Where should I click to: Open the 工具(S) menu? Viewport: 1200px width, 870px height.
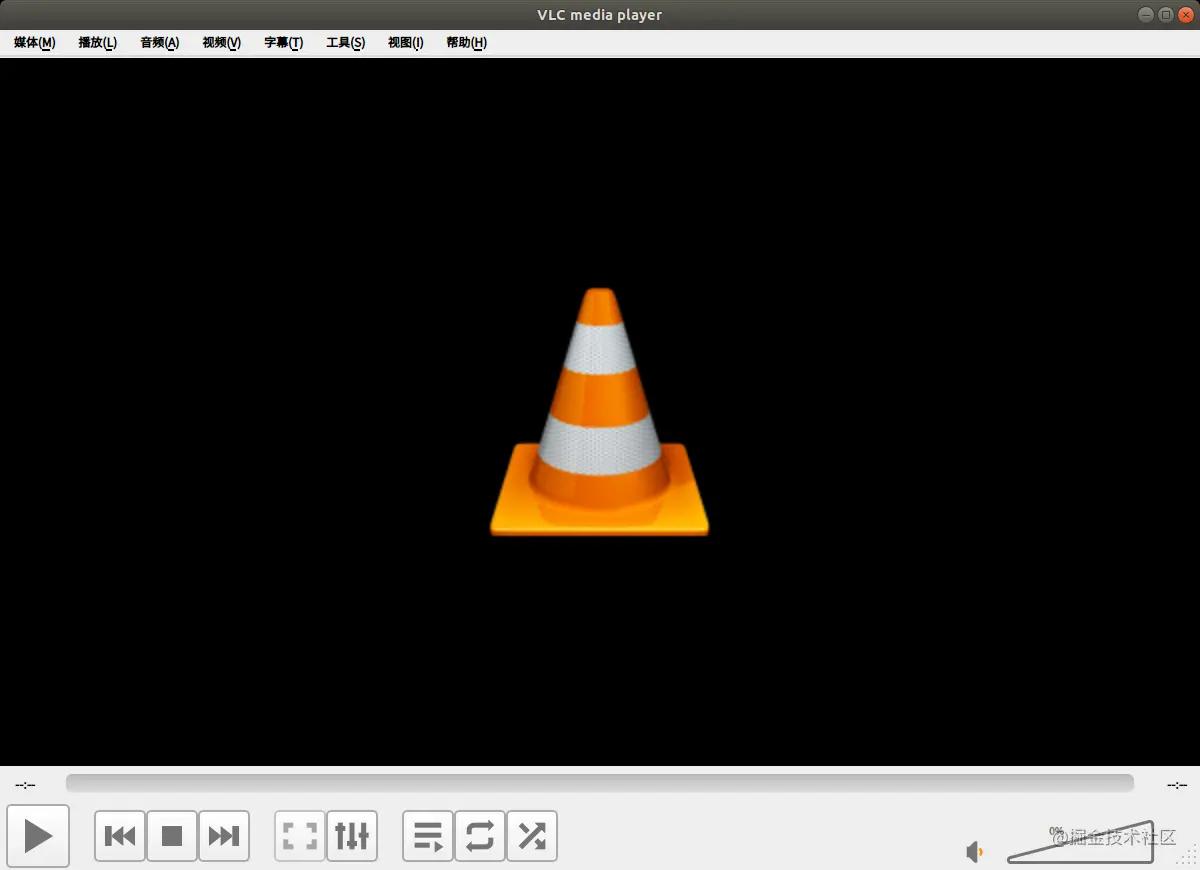point(346,43)
